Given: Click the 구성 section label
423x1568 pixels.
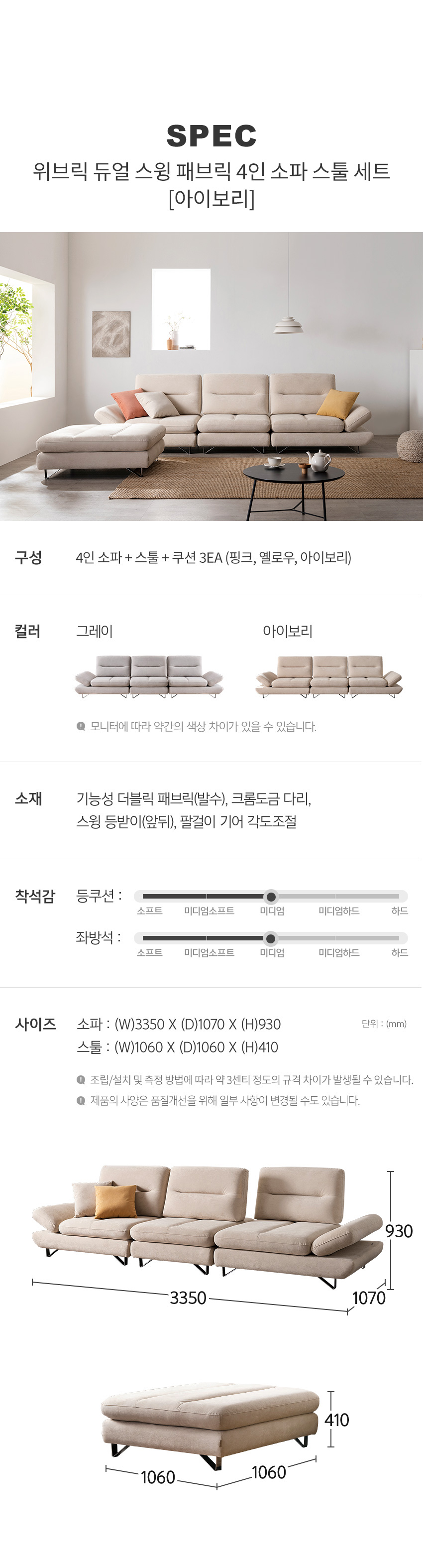Looking at the screenshot, I should (x=28, y=557).
